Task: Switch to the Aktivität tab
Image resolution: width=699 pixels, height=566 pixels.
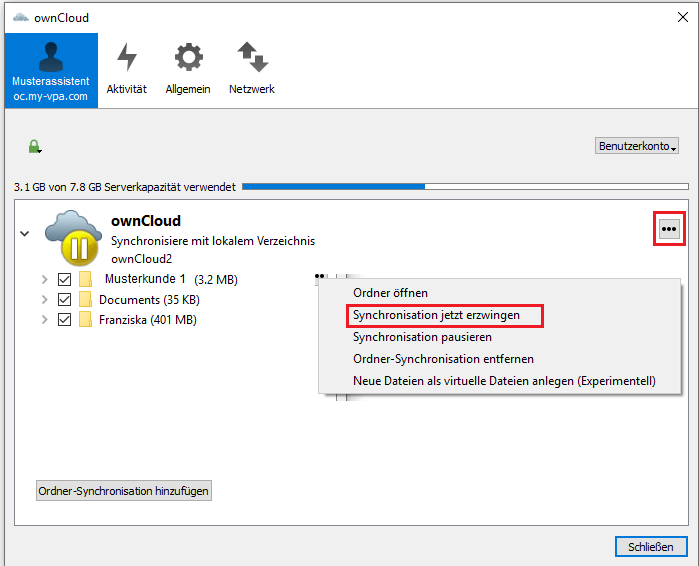Action: [127, 69]
